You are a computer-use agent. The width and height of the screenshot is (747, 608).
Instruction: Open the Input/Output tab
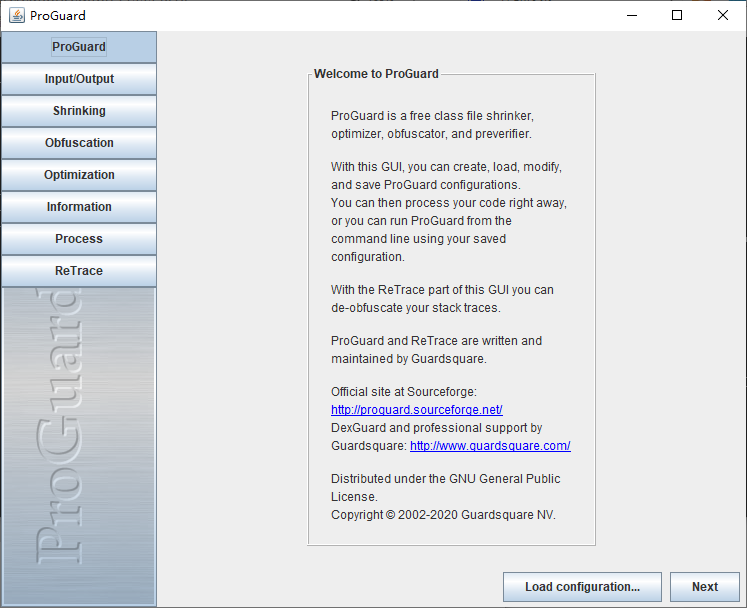(x=79, y=79)
